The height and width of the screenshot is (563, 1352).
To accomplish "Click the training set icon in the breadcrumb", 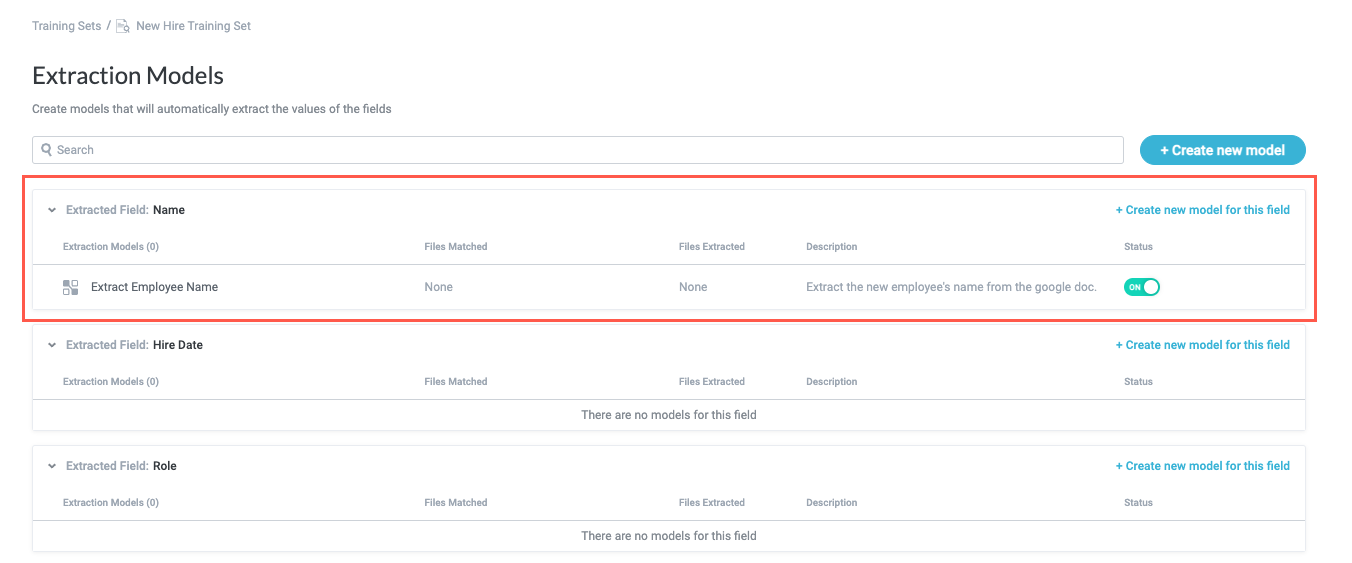I will 122,26.
